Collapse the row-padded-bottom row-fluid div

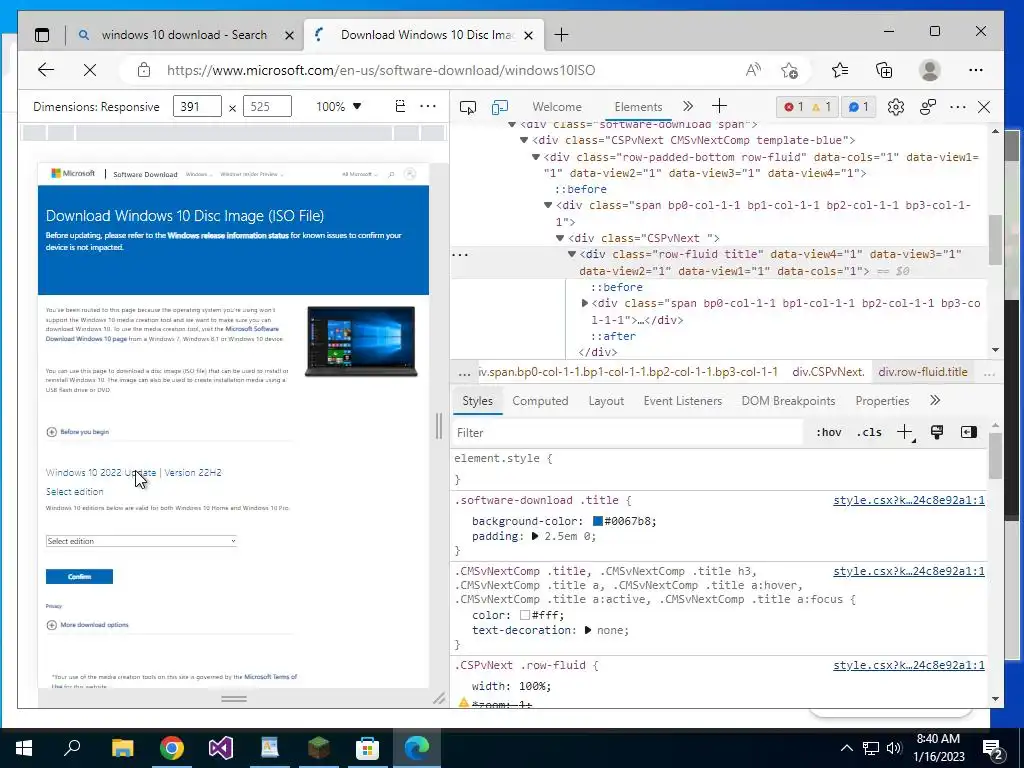tap(536, 157)
